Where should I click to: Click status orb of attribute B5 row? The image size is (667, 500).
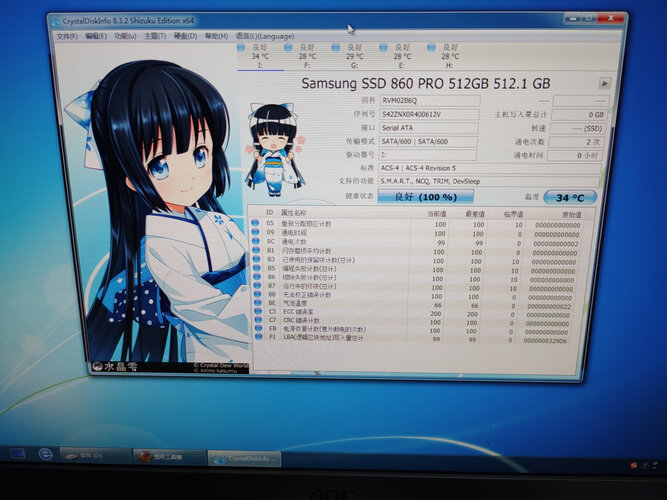[257, 268]
